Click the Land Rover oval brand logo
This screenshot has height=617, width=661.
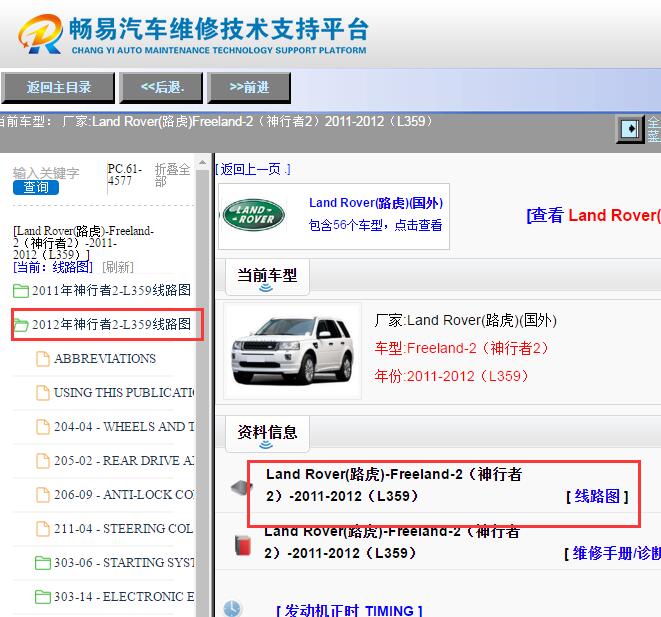point(254,215)
